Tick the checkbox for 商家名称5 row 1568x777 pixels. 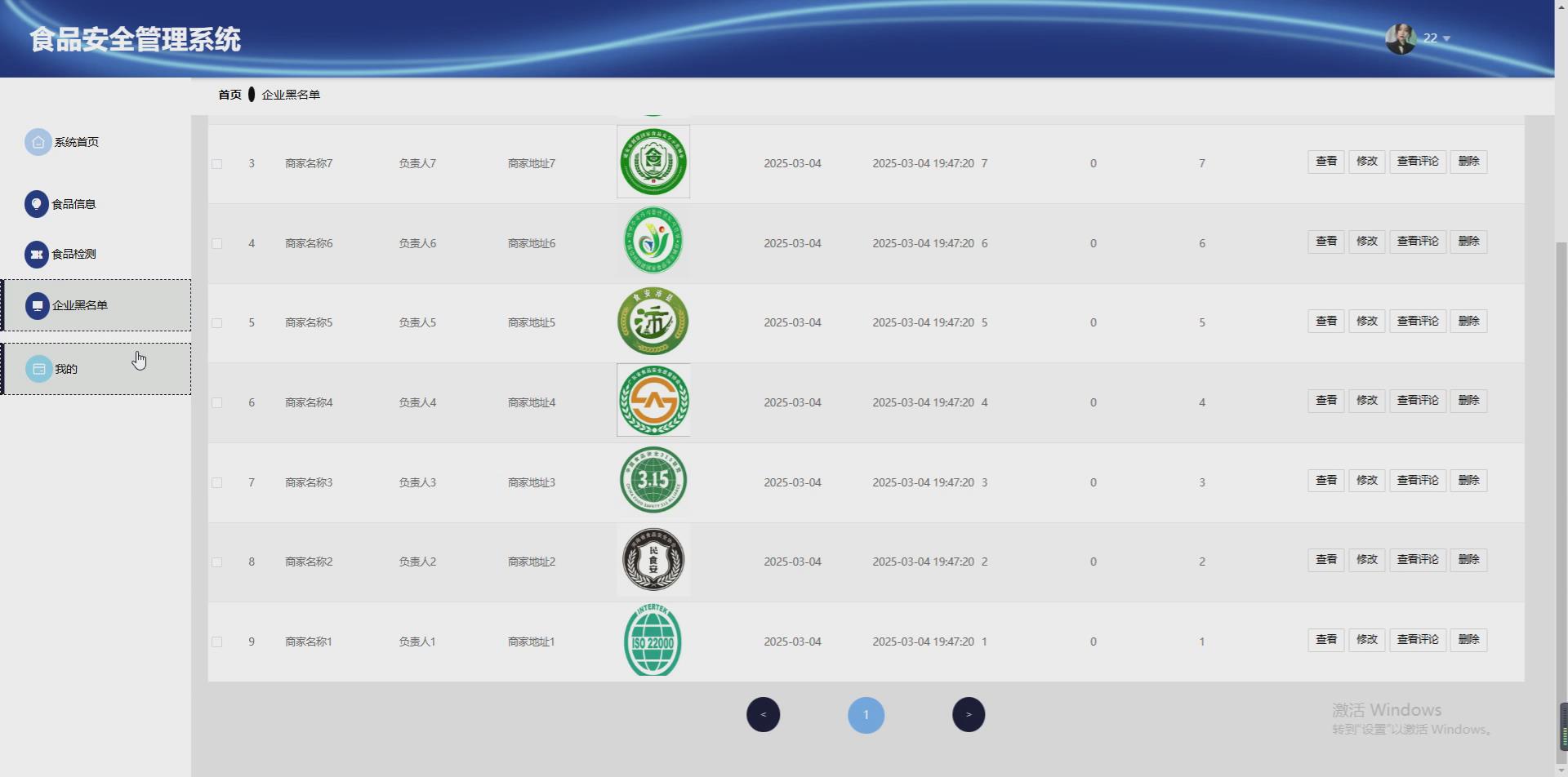(x=216, y=323)
